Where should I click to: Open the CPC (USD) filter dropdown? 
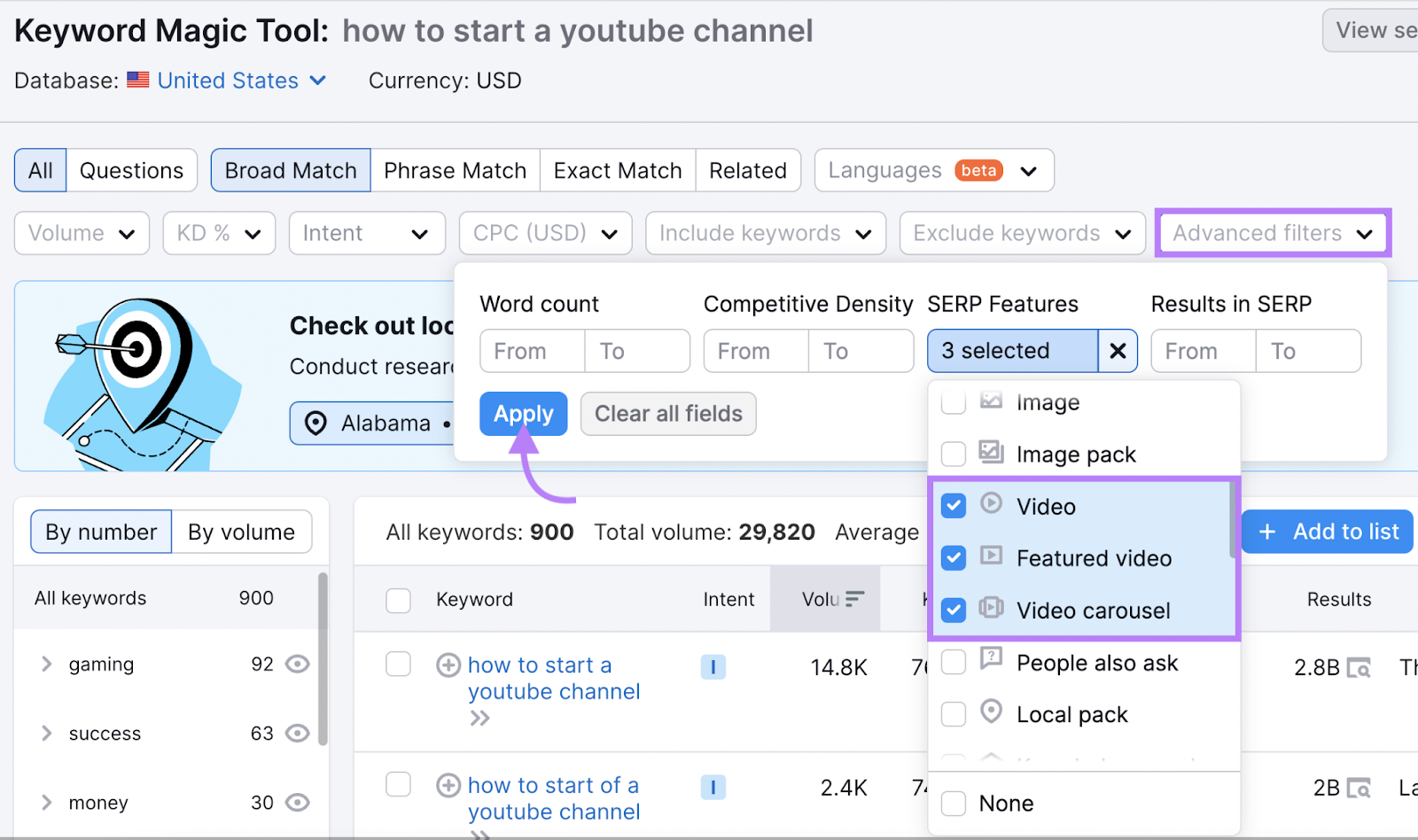pos(546,233)
